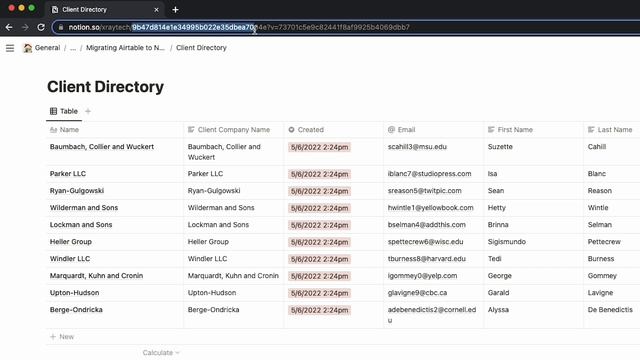Viewport: 640px width, 360px height.
Task: Click the browser forward arrow
Action: 25,27
